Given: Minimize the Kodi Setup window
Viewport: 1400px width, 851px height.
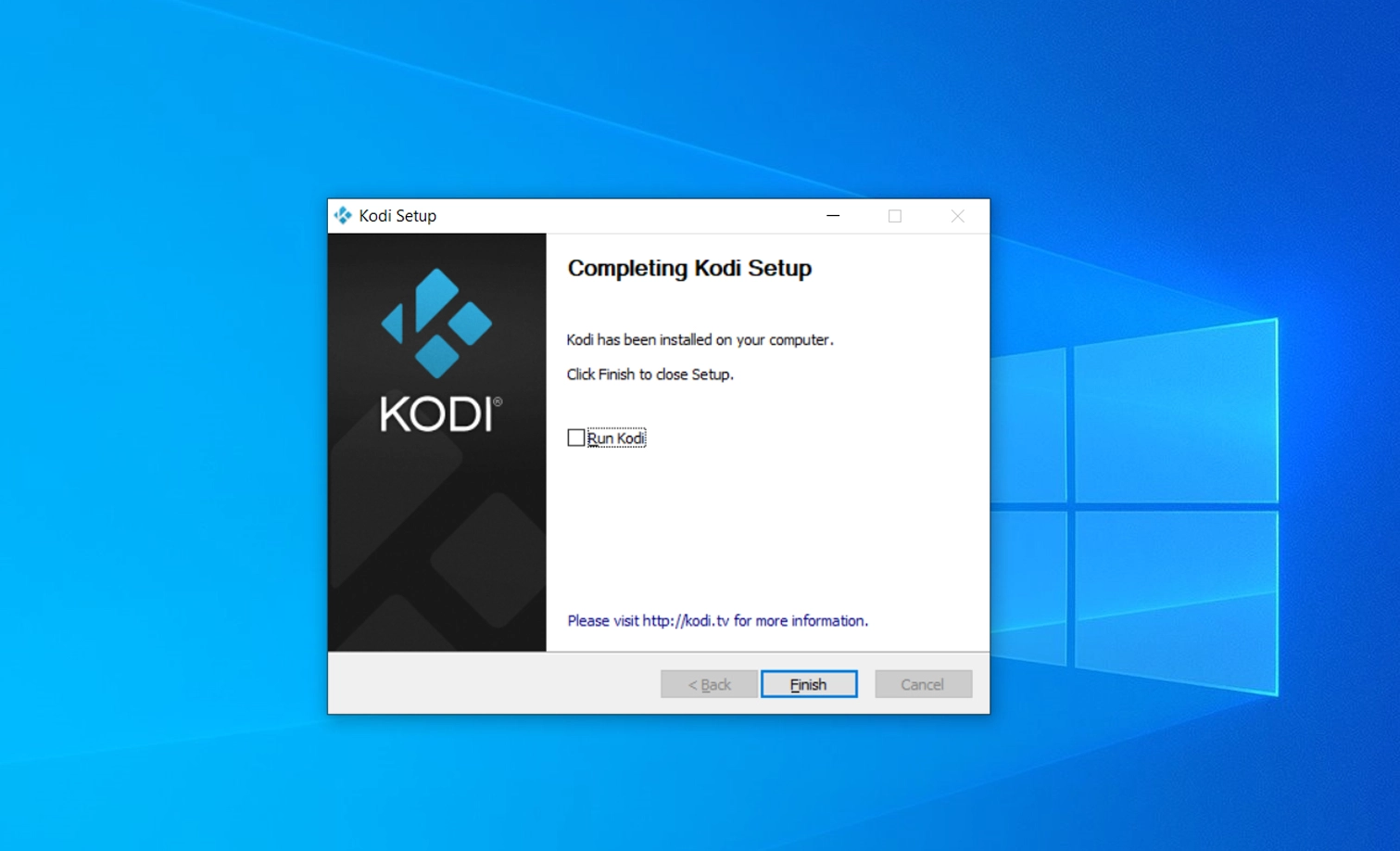Looking at the screenshot, I should pos(833,216).
